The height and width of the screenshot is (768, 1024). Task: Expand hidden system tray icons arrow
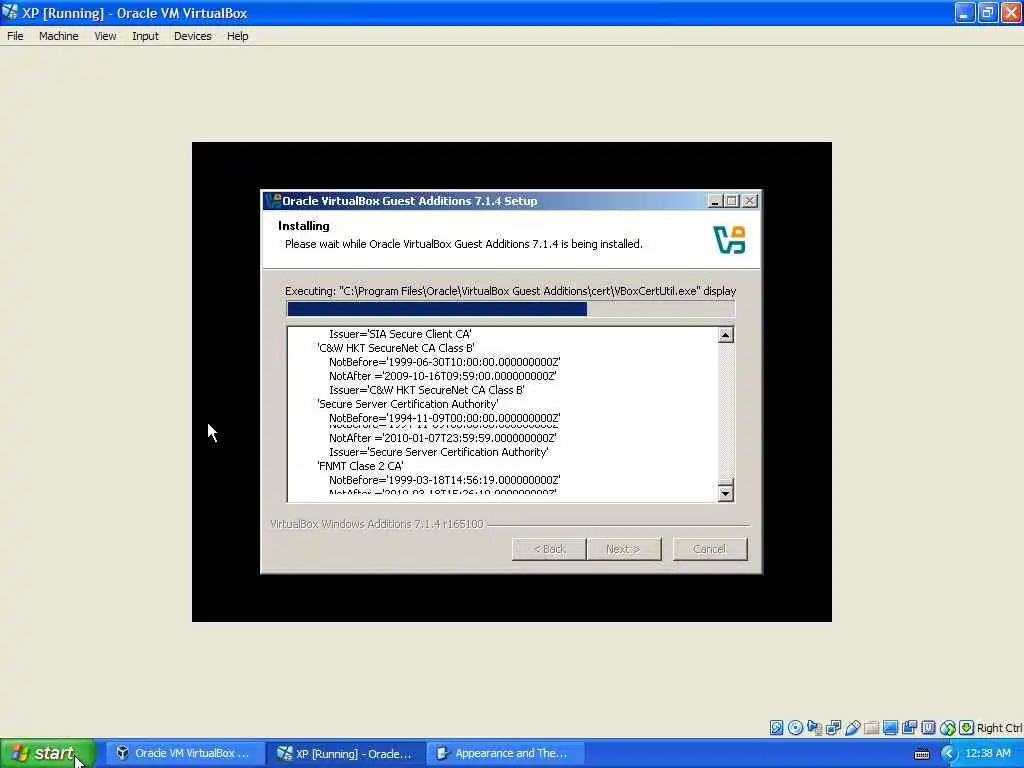(x=948, y=754)
